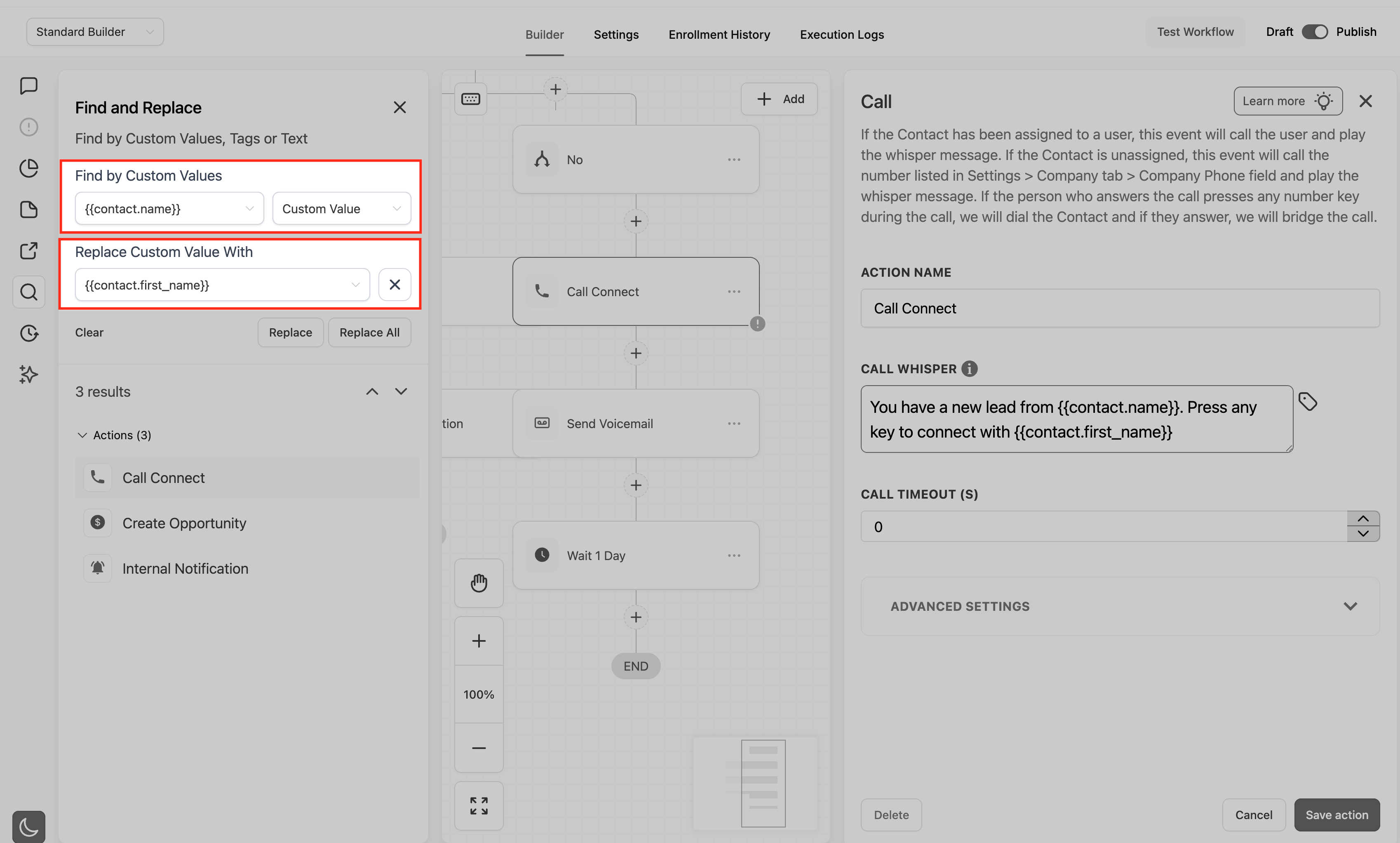Toggle the Draft/Publish switch

pyautogui.click(x=1314, y=32)
